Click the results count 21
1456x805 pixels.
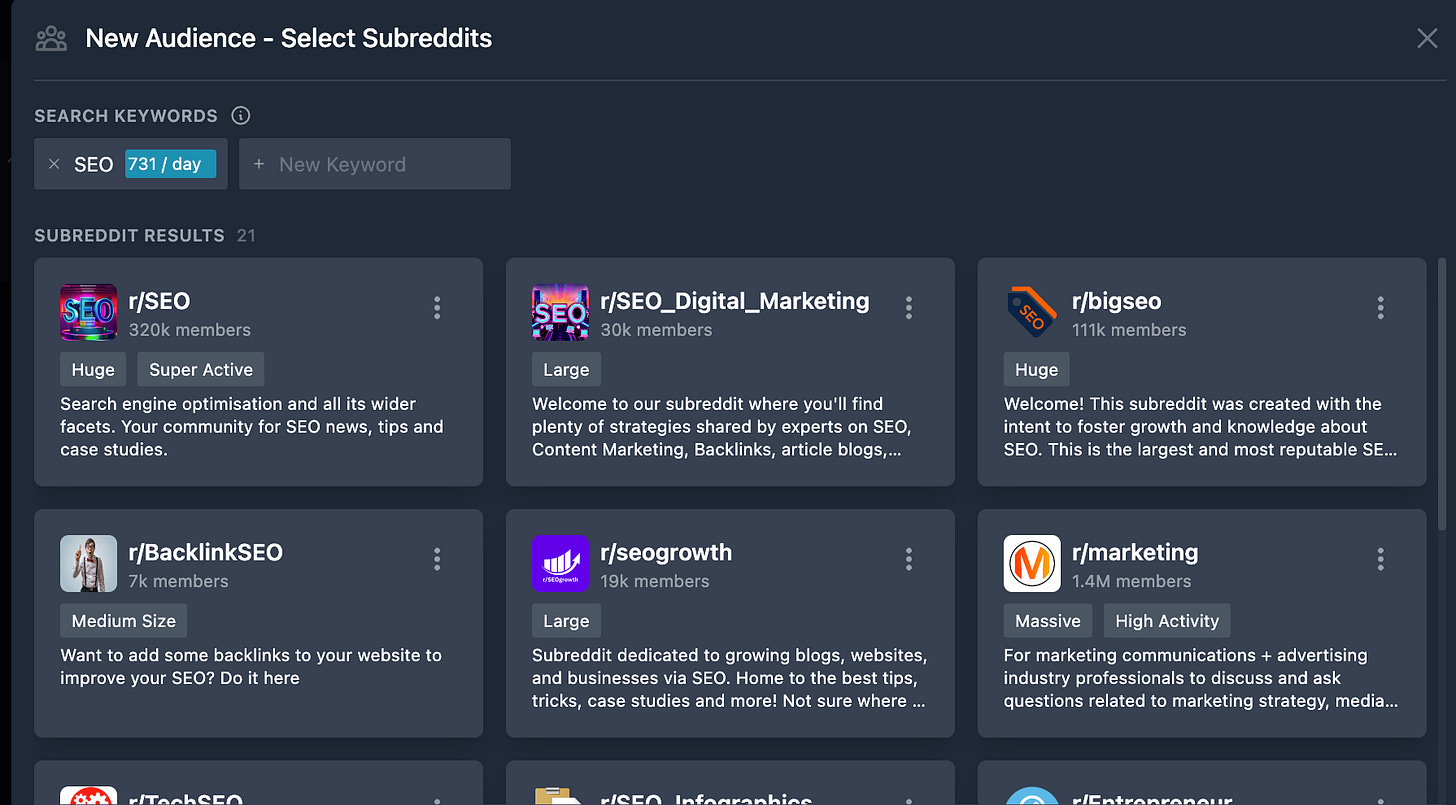(246, 236)
